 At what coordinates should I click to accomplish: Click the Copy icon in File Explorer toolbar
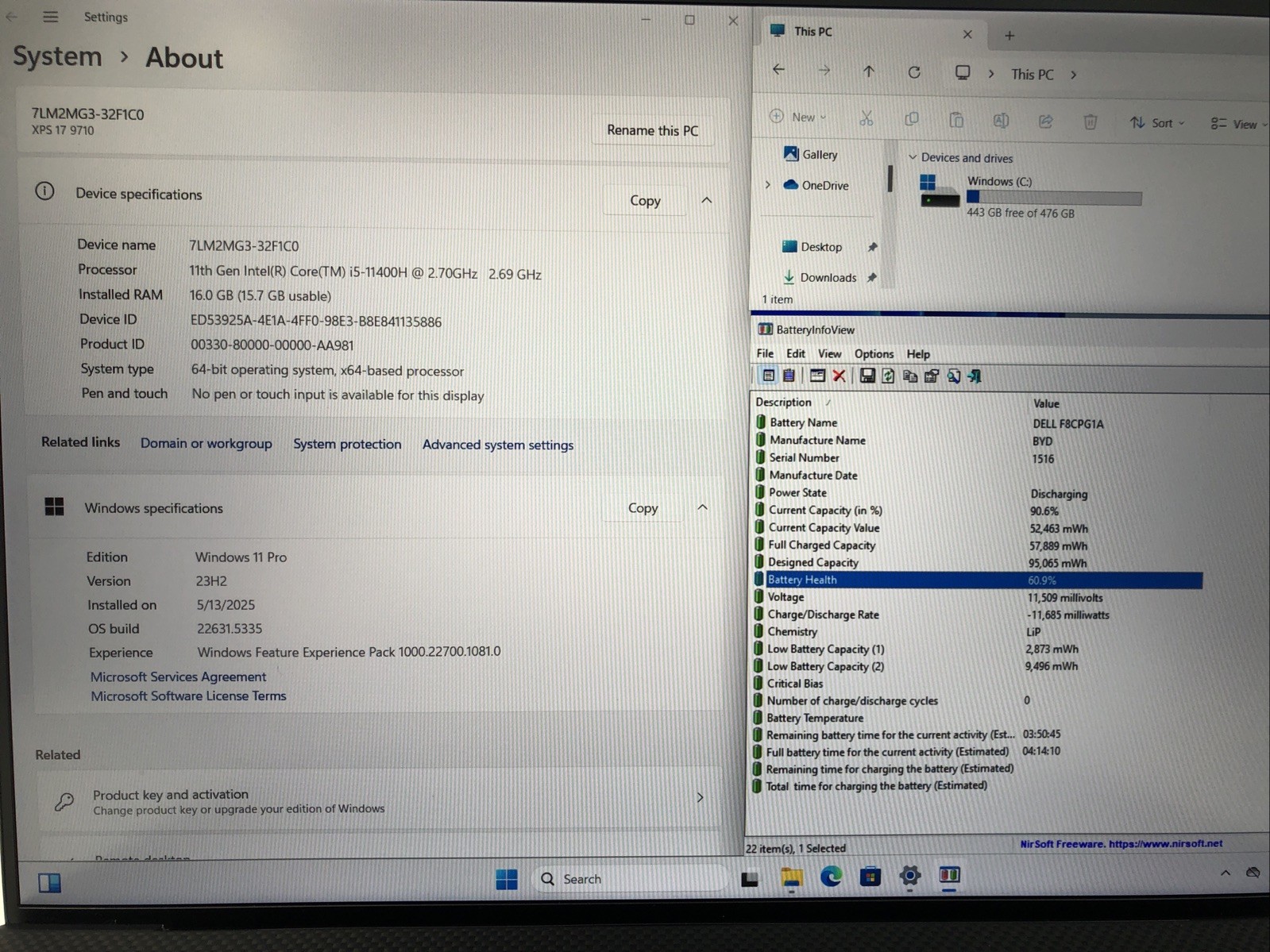click(x=911, y=119)
